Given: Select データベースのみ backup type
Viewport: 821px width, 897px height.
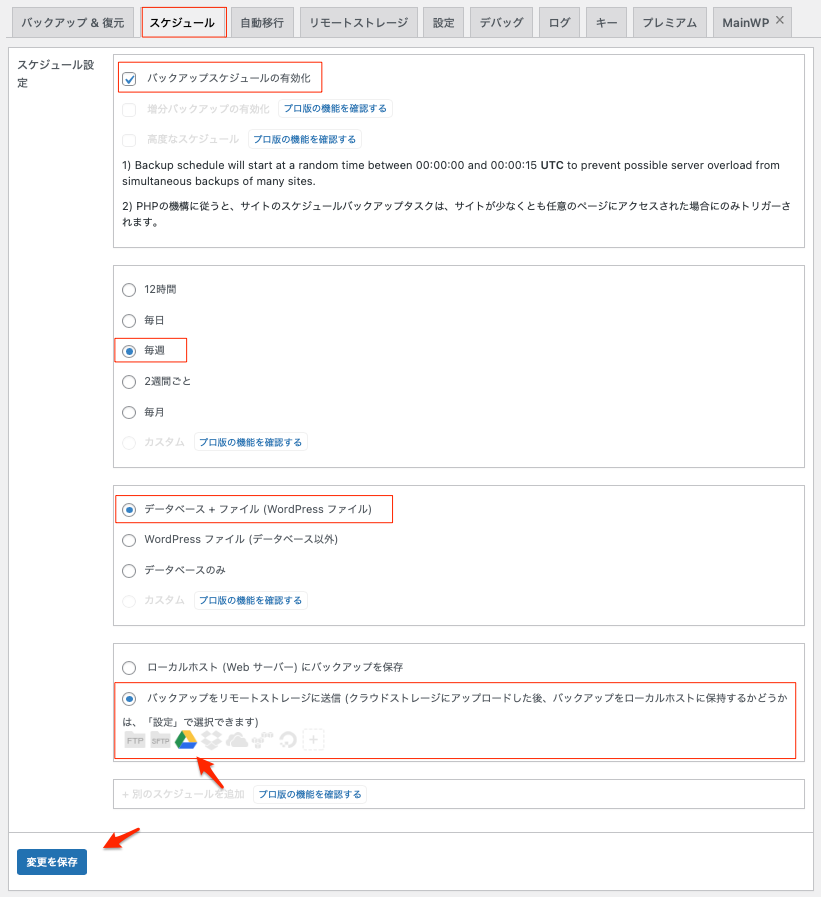Looking at the screenshot, I should pos(128,571).
